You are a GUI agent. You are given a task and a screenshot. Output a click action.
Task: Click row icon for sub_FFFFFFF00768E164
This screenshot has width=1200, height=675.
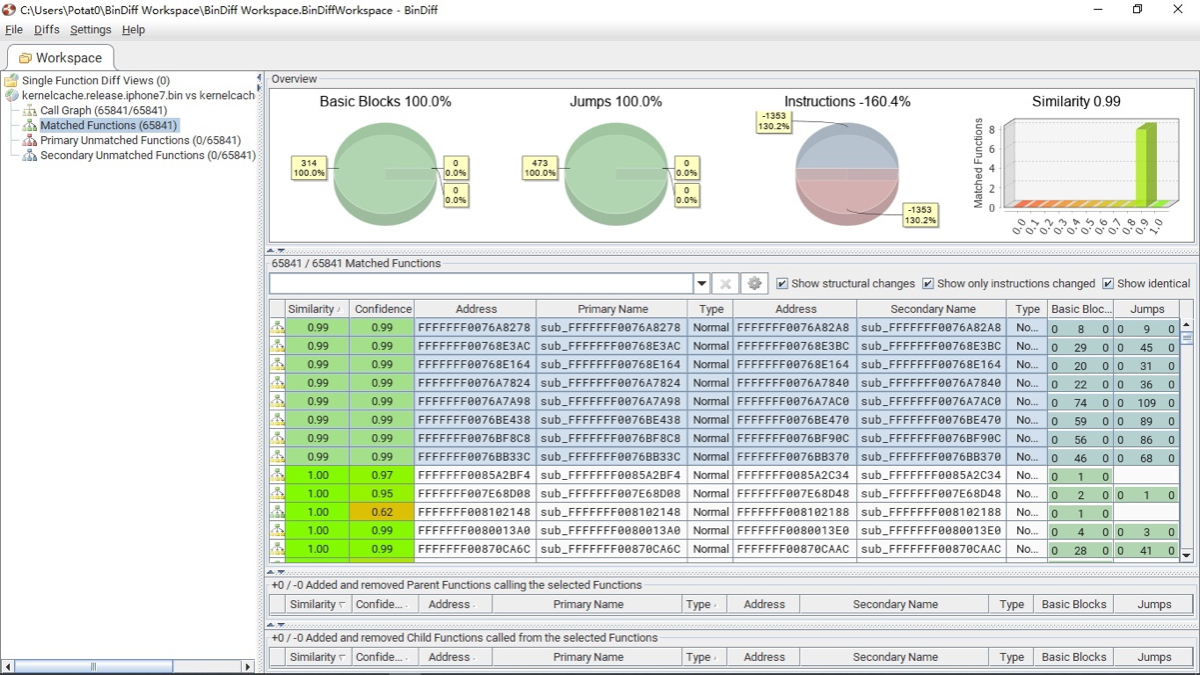coord(277,364)
